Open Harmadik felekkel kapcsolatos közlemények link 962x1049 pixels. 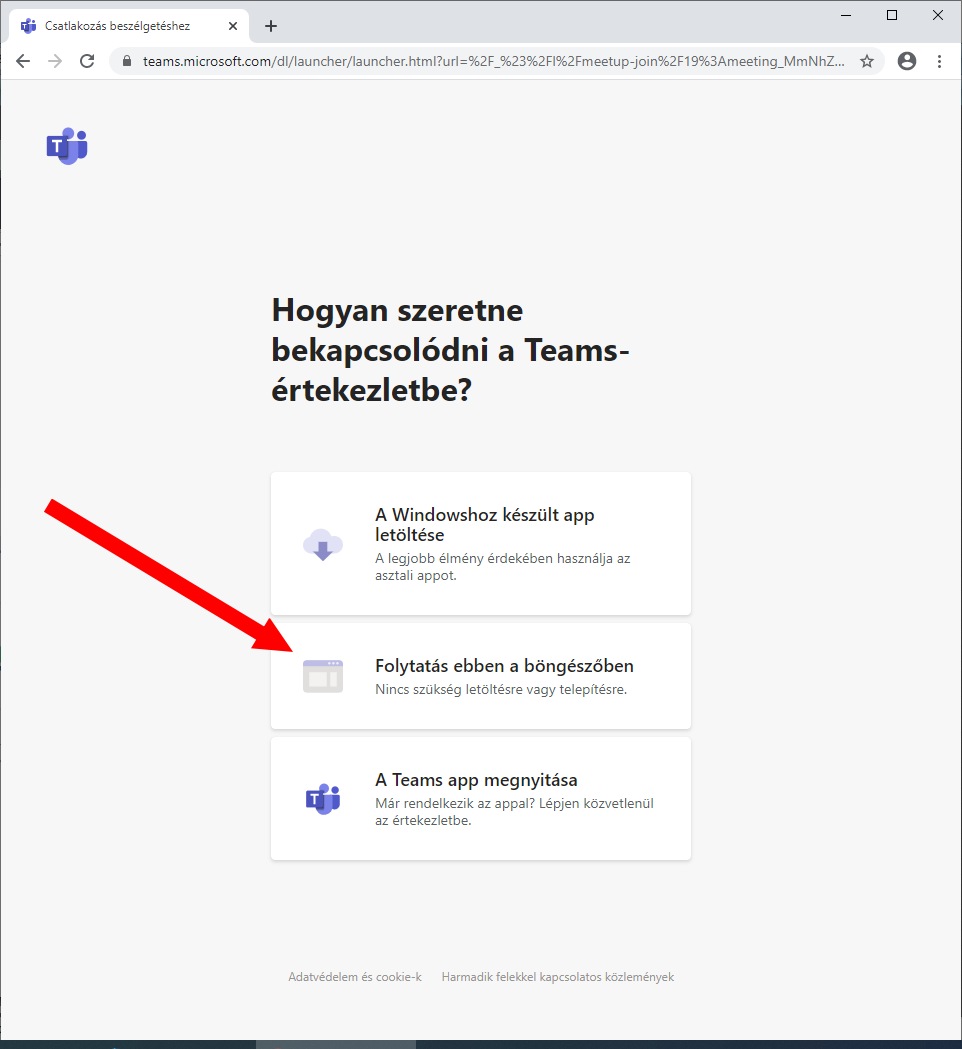point(558,977)
